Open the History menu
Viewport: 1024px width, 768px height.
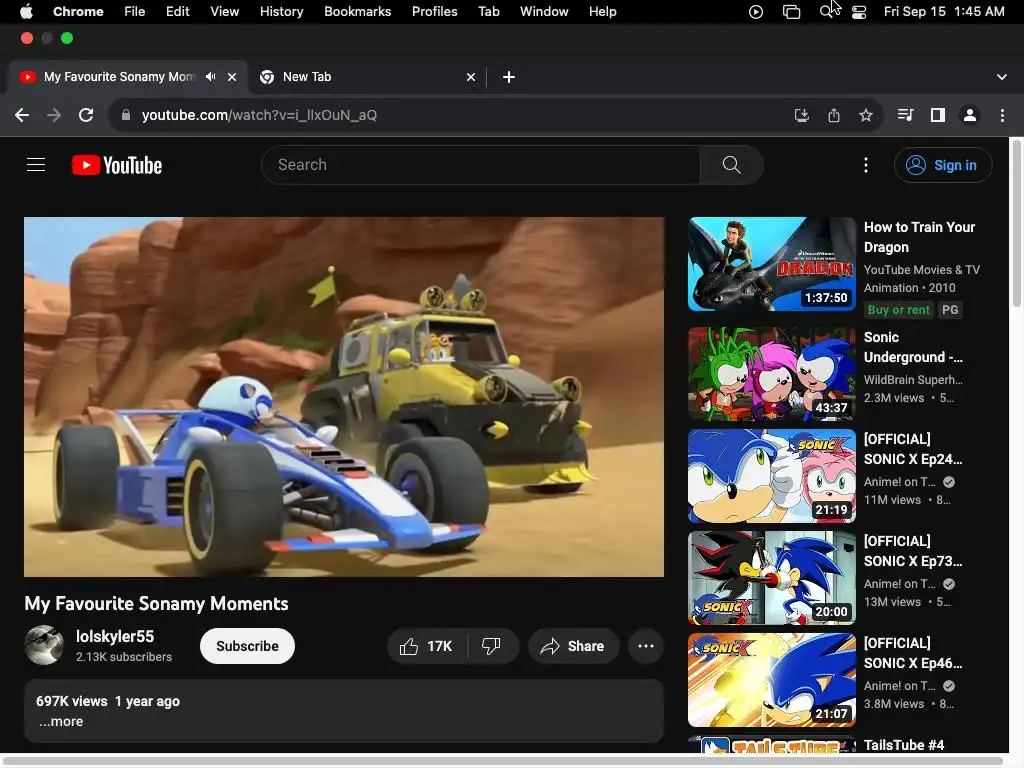tap(281, 12)
